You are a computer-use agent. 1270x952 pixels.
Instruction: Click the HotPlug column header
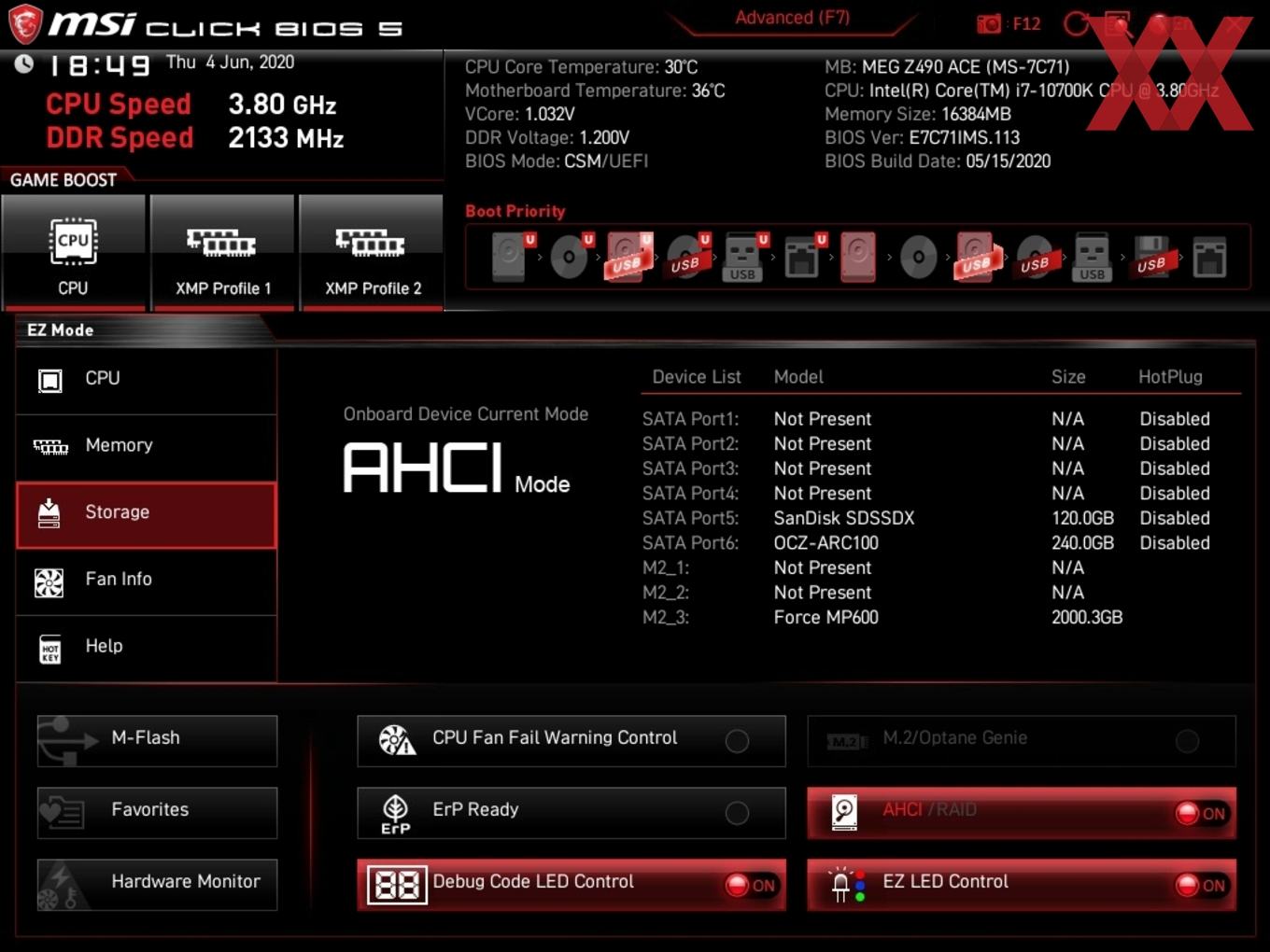pos(1170,377)
